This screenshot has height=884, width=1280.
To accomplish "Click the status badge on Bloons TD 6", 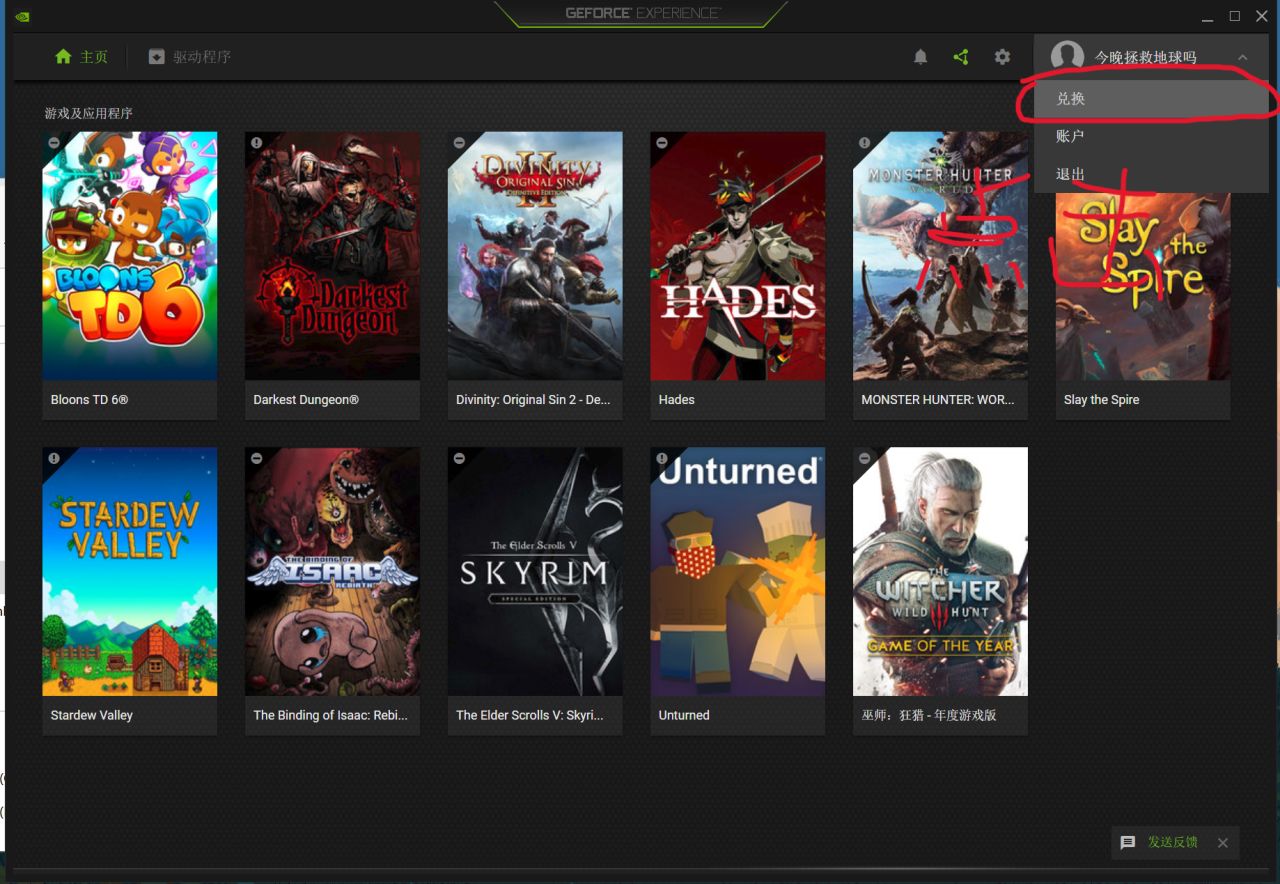I will (x=54, y=143).
